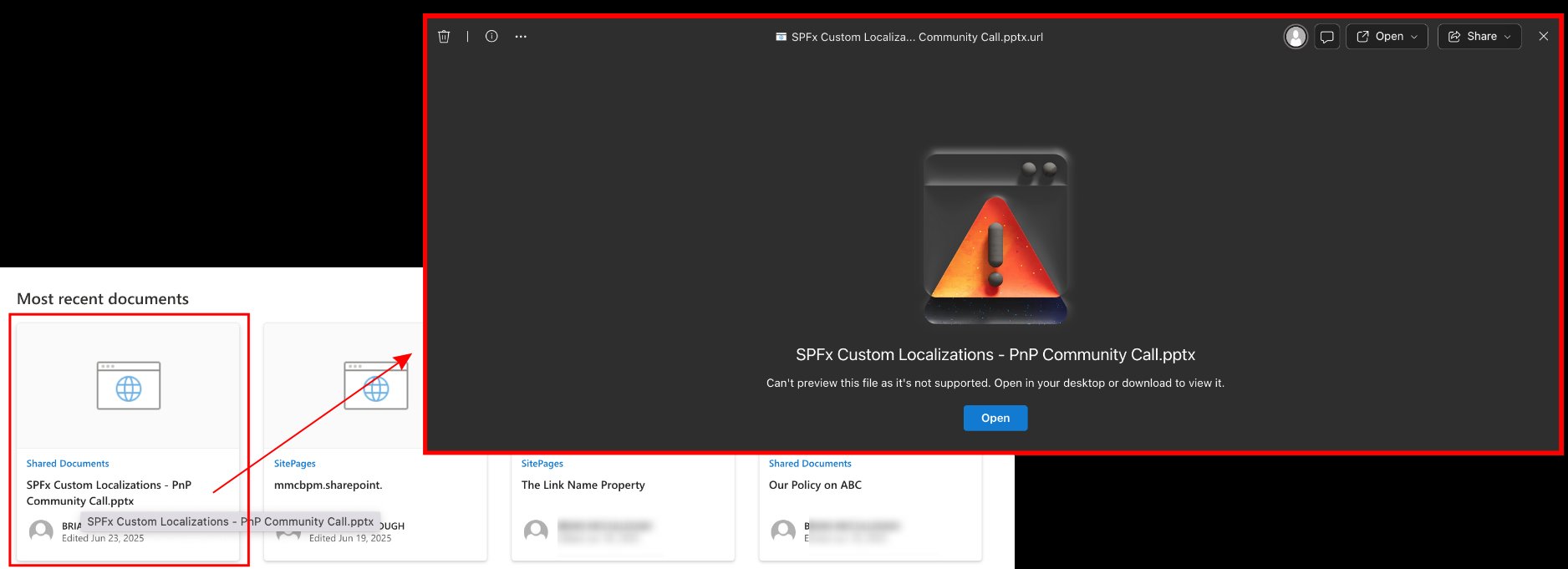Image resolution: width=1568 pixels, height=569 pixels.
Task: Open the SPFx Custom Localizations document title
Action: click(109, 493)
